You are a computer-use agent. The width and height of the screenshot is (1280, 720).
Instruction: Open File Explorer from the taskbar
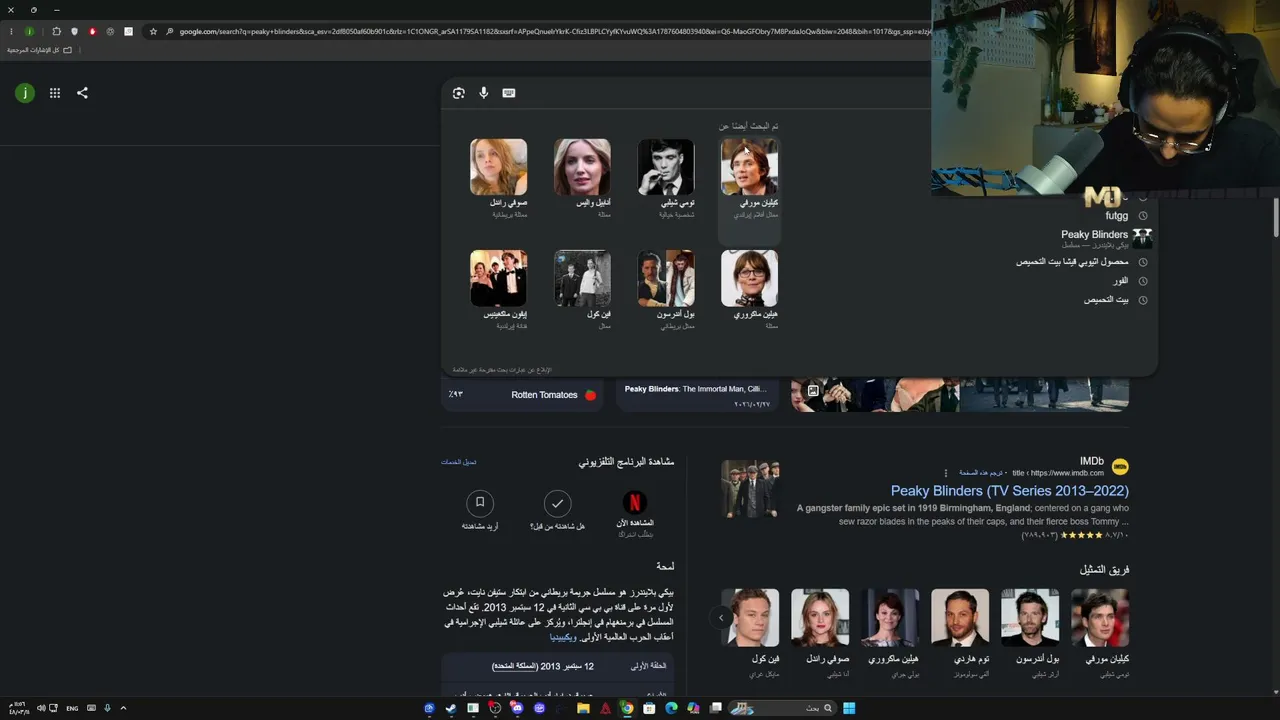point(583,708)
